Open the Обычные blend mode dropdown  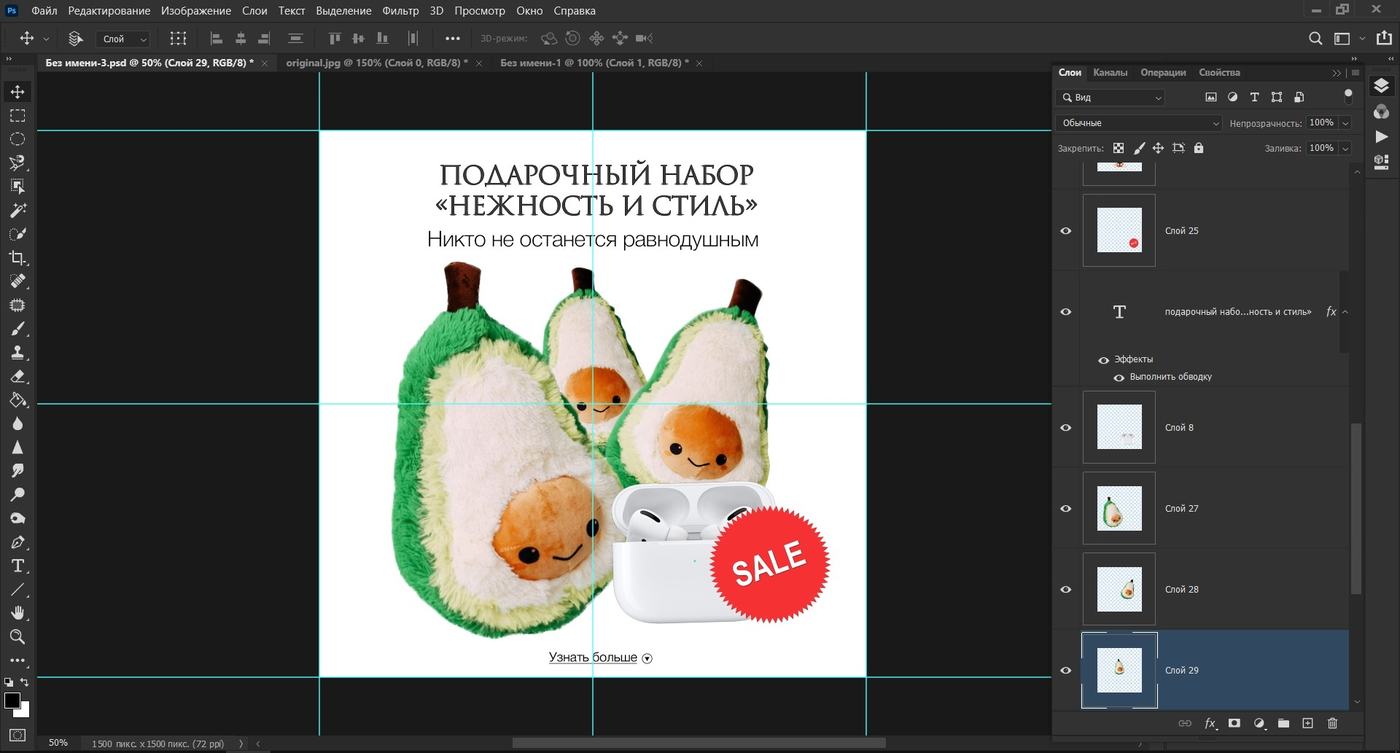[x=1138, y=123]
